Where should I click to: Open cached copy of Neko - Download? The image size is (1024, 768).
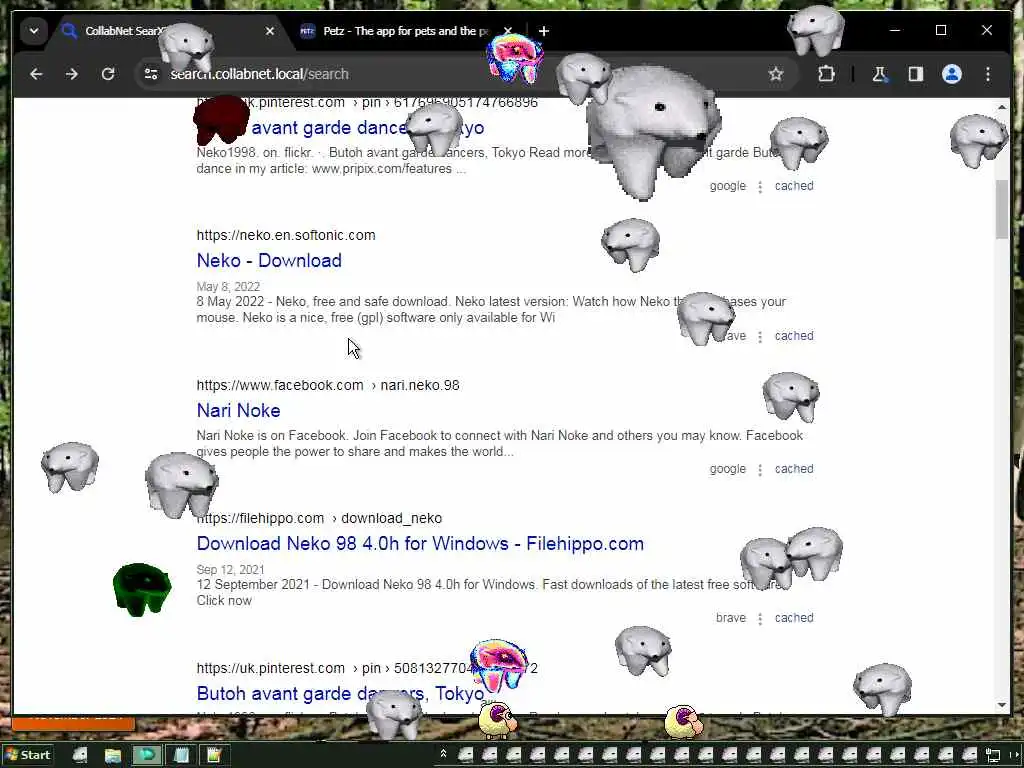794,336
